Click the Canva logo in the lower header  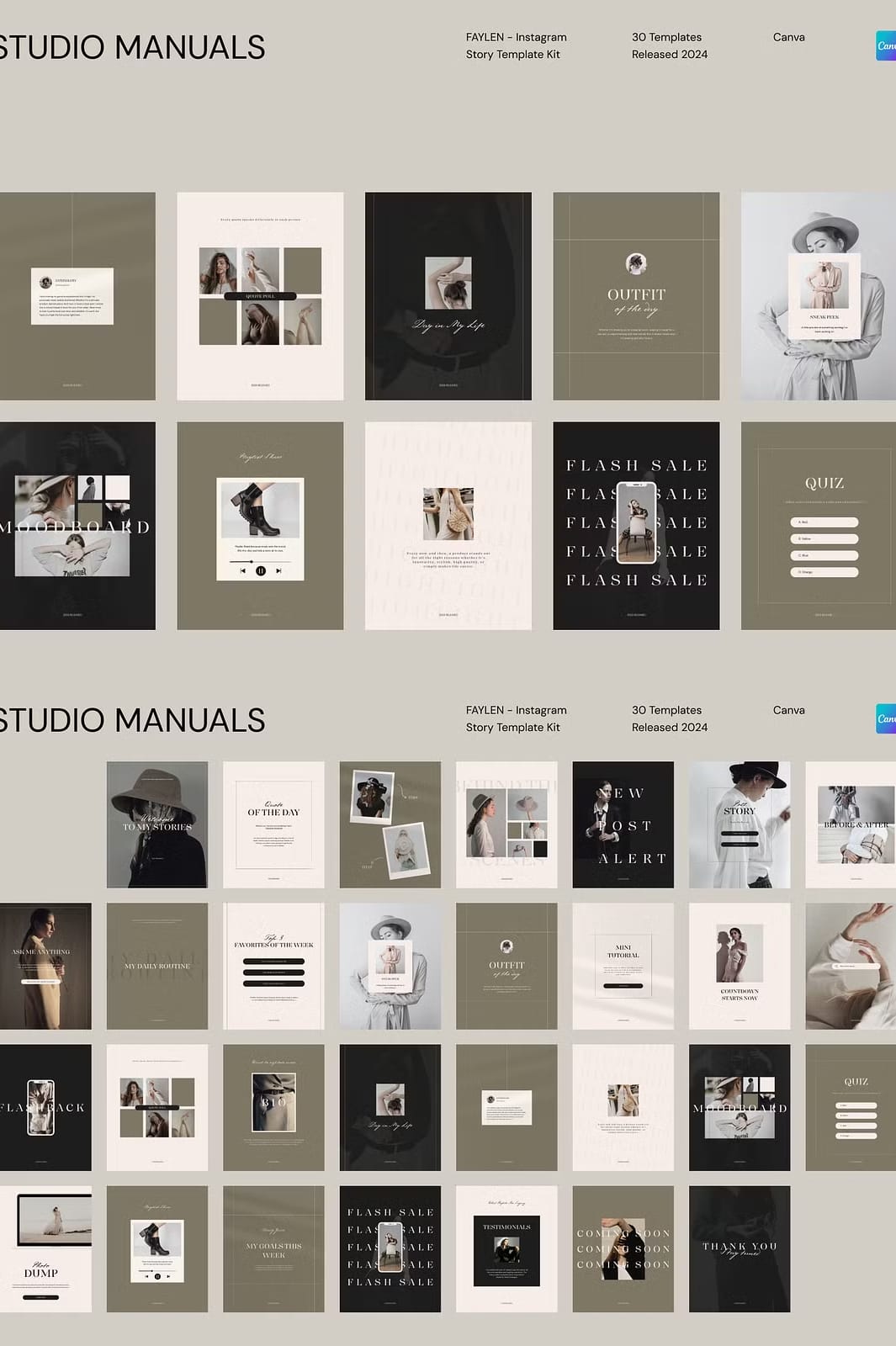(x=886, y=718)
